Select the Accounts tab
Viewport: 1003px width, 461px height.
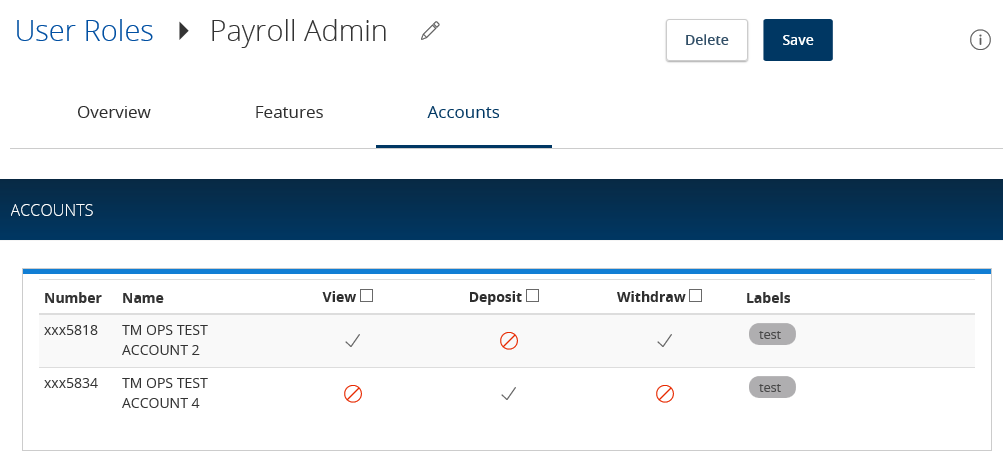coord(464,112)
